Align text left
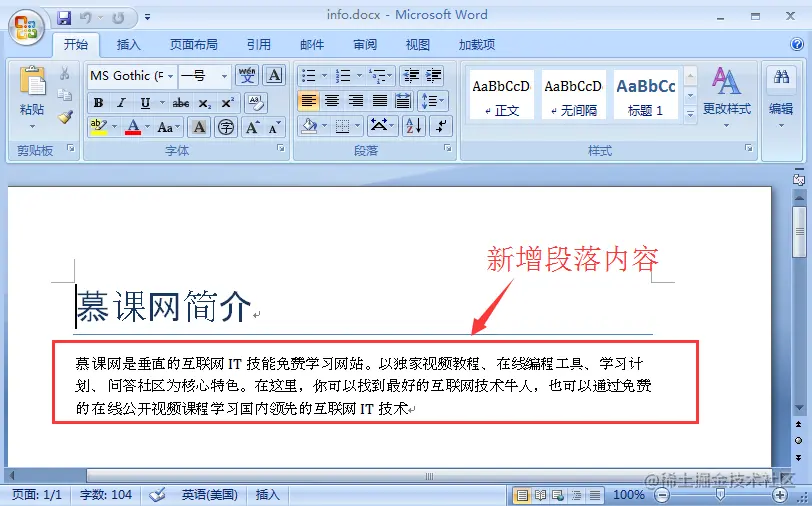Screen dimensions: 812x506 [308, 100]
